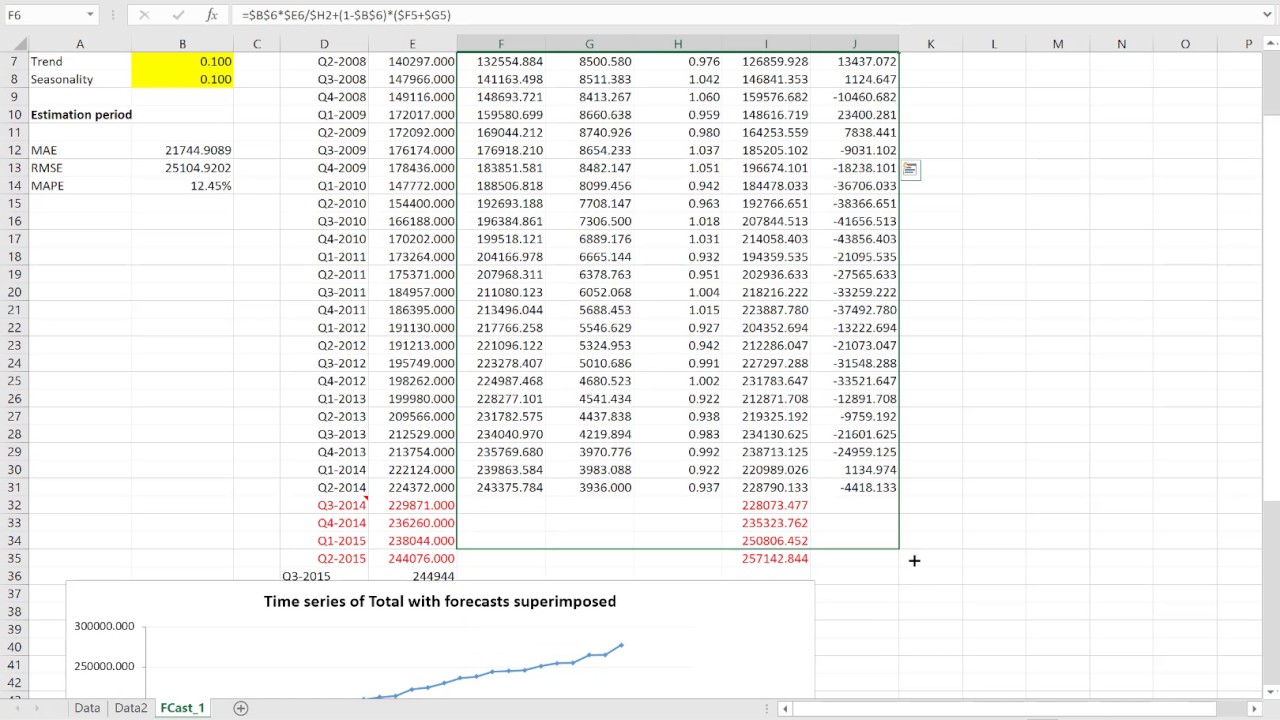The image size is (1280, 720).
Task: Click cell with value 243375.784
Action: pyautogui.click(x=501, y=488)
